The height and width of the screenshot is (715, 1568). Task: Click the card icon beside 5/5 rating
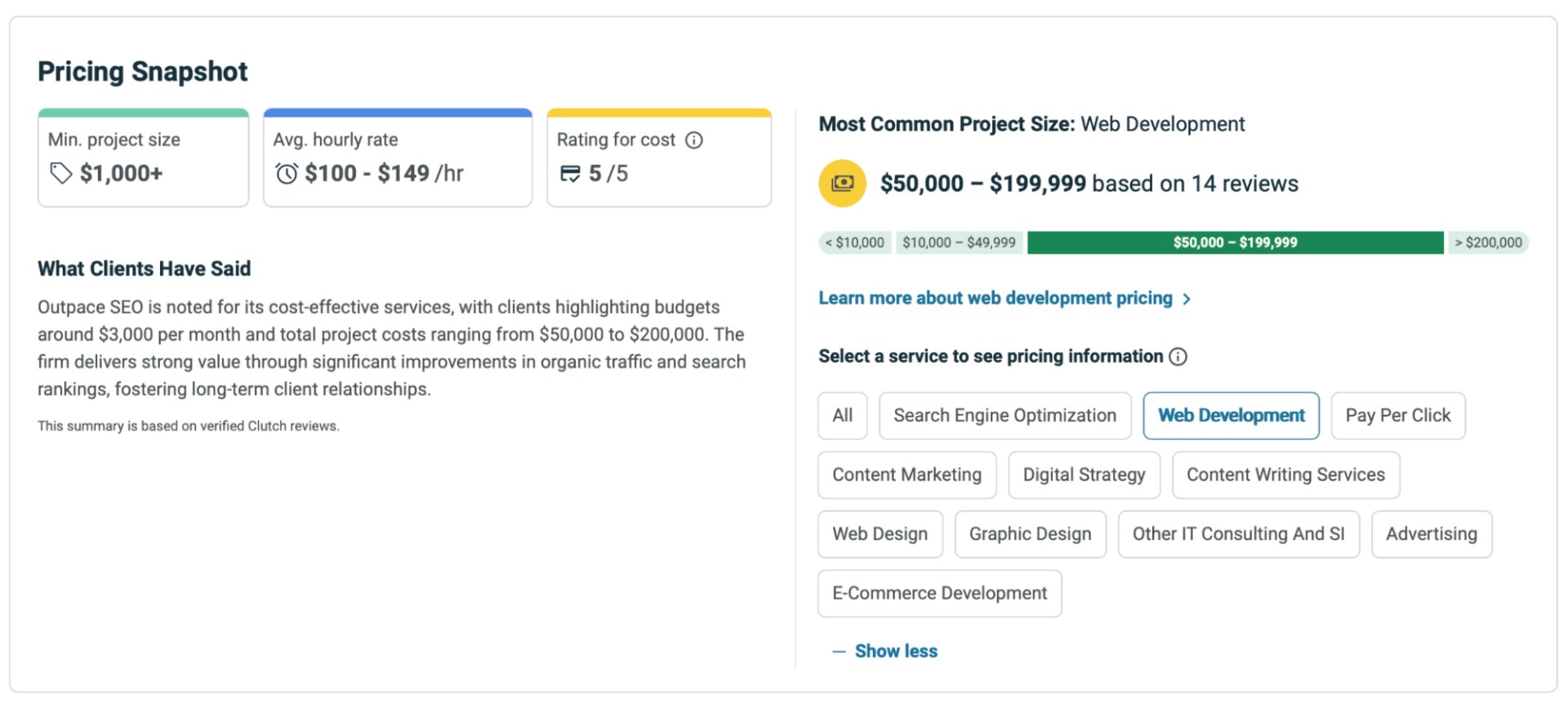pyautogui.click(x=570, y=173)
